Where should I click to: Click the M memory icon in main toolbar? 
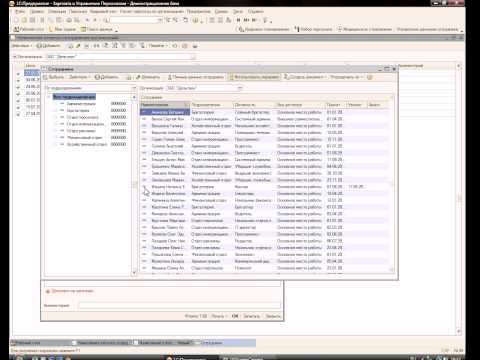tap(238, 20)
